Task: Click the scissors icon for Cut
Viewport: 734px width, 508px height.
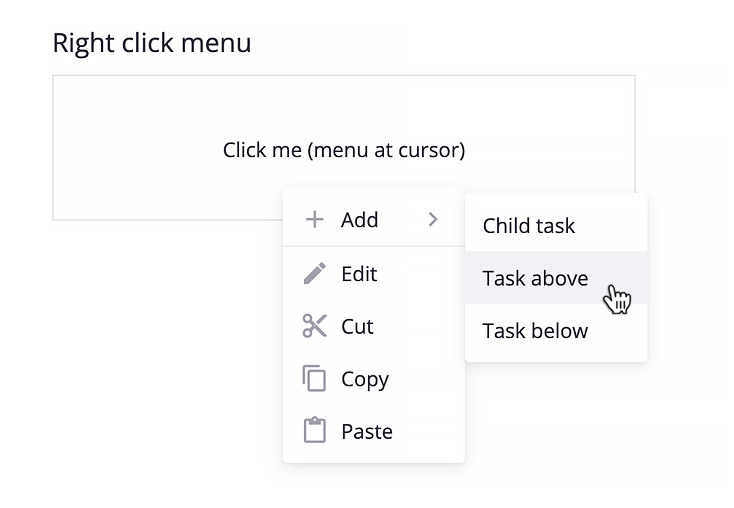Action: point(315,326)
